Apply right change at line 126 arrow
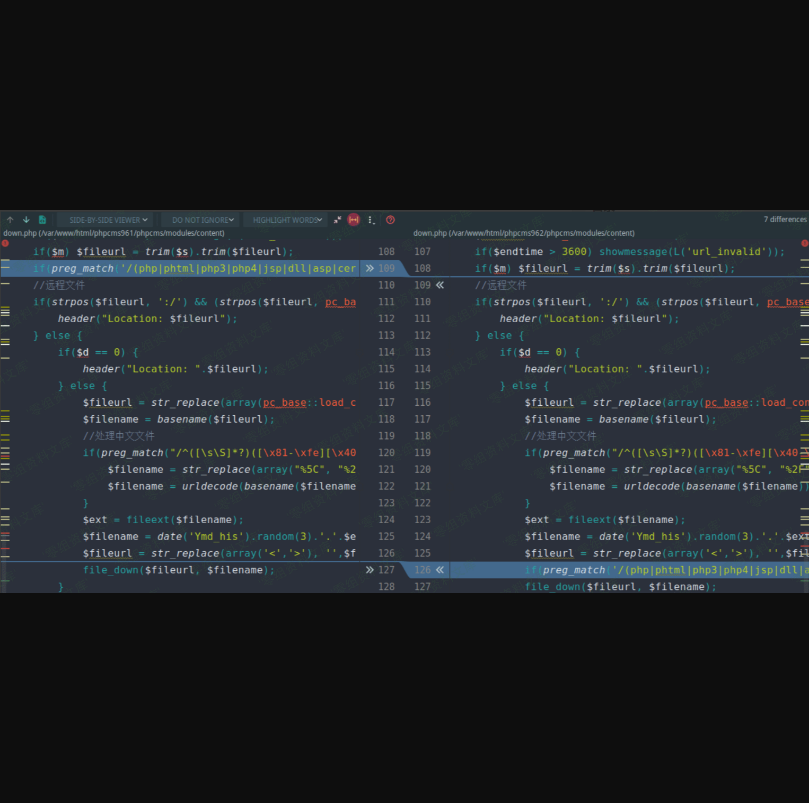Screen dimensions: 809x803 (x=440, y=570)
